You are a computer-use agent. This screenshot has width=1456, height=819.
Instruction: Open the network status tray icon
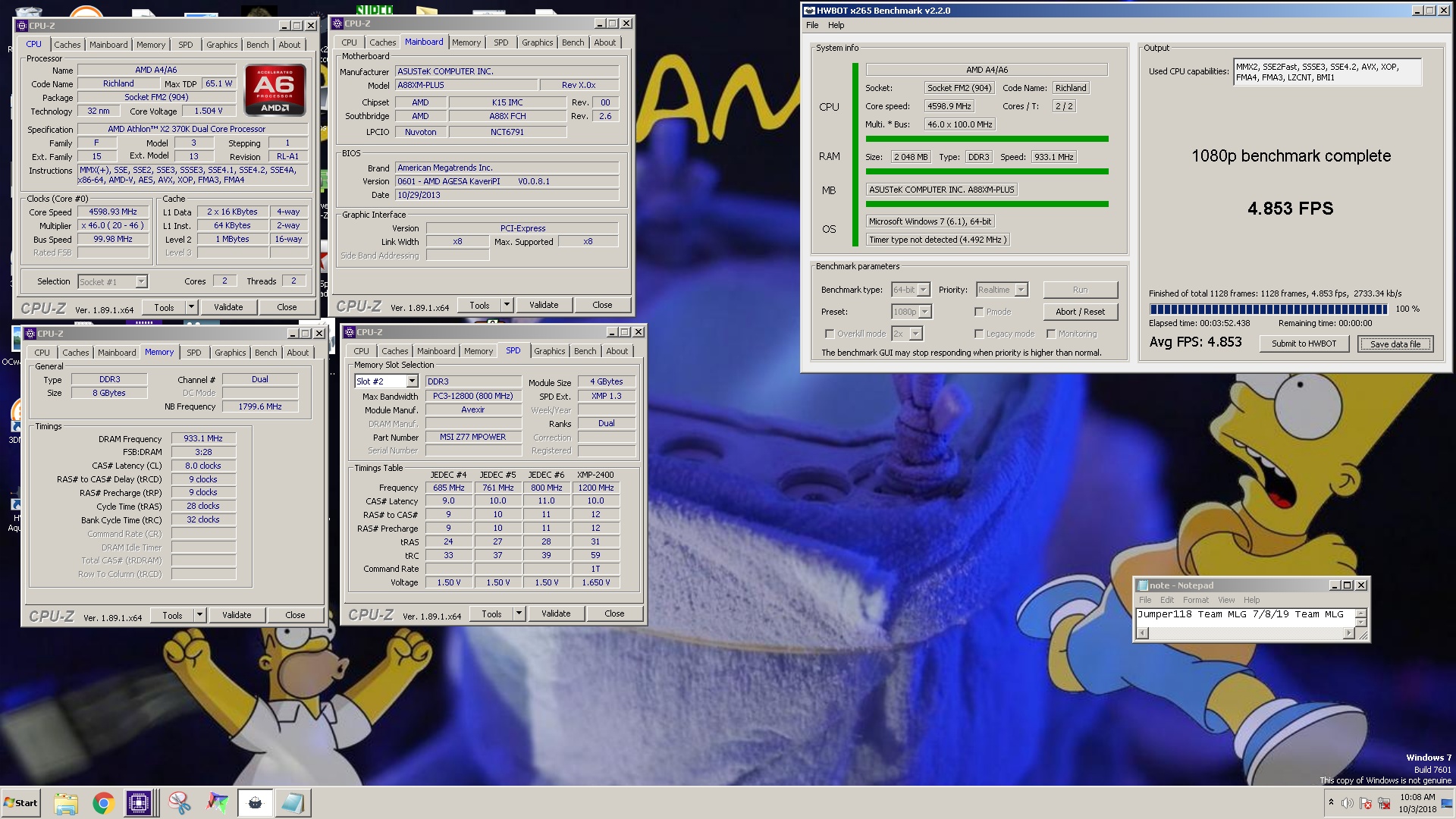pyautogui.click(x=1384, y=803)
